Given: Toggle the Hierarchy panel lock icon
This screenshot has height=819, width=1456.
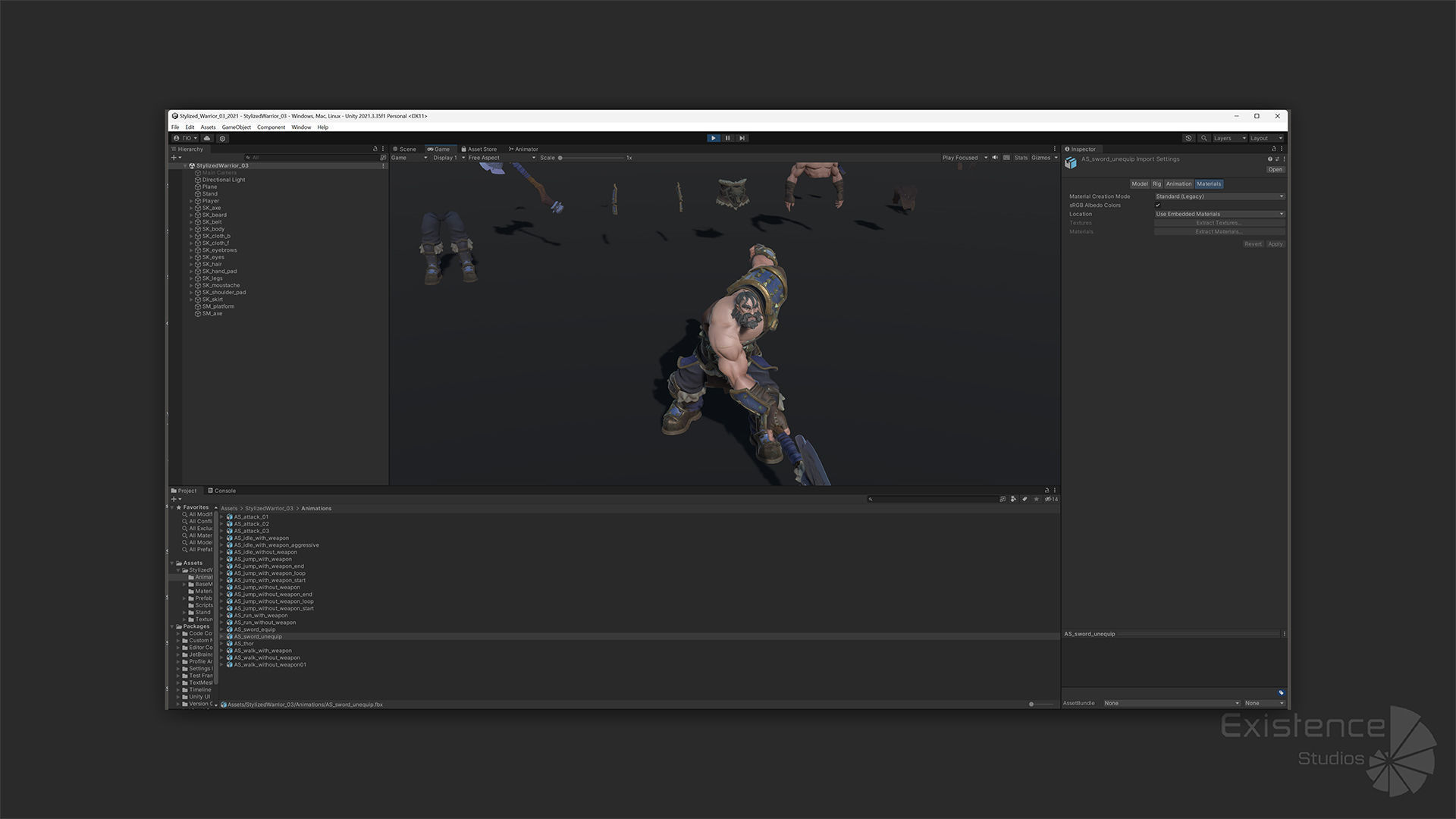Looking at the screenshot, I should pos(375,149).
